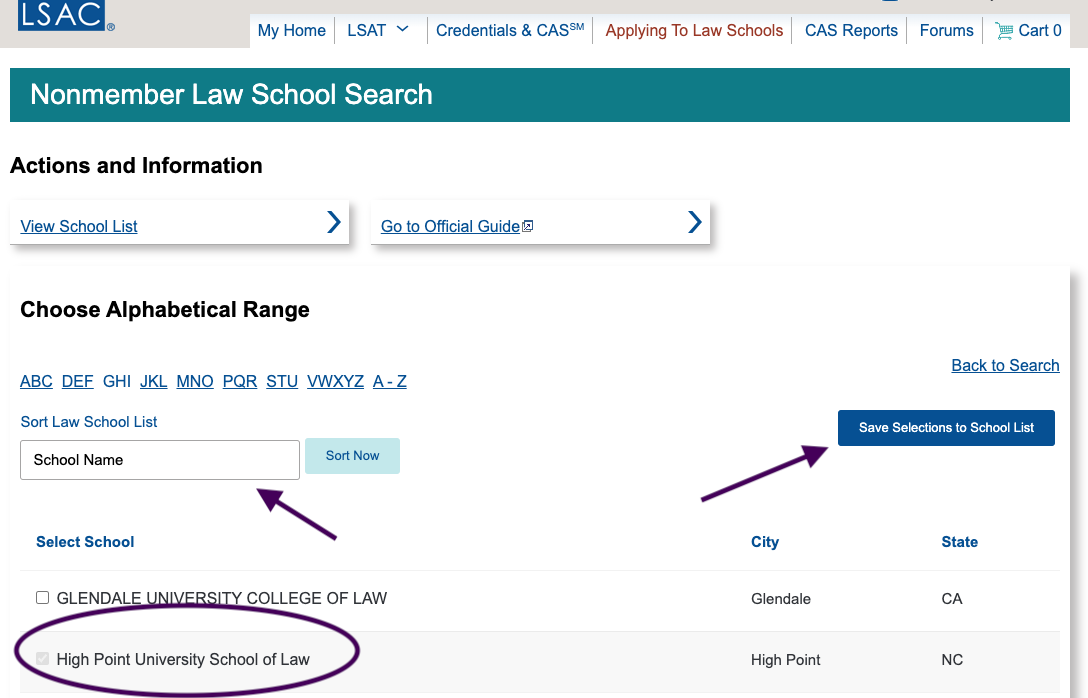Click the arrow on Go to Official Guide card
1088x698 pixels.
[x=694, y=222]
